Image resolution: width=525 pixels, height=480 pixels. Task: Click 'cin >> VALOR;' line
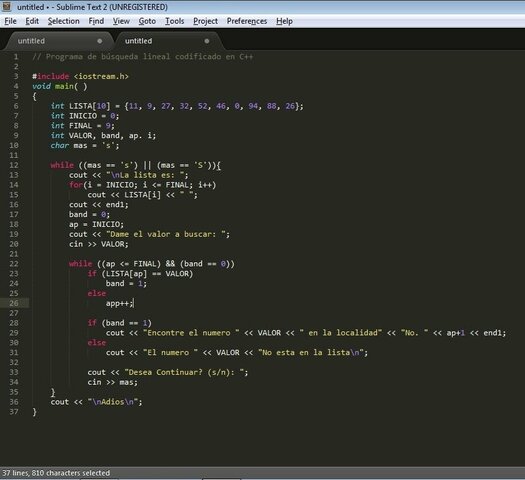tap(99, 244)
